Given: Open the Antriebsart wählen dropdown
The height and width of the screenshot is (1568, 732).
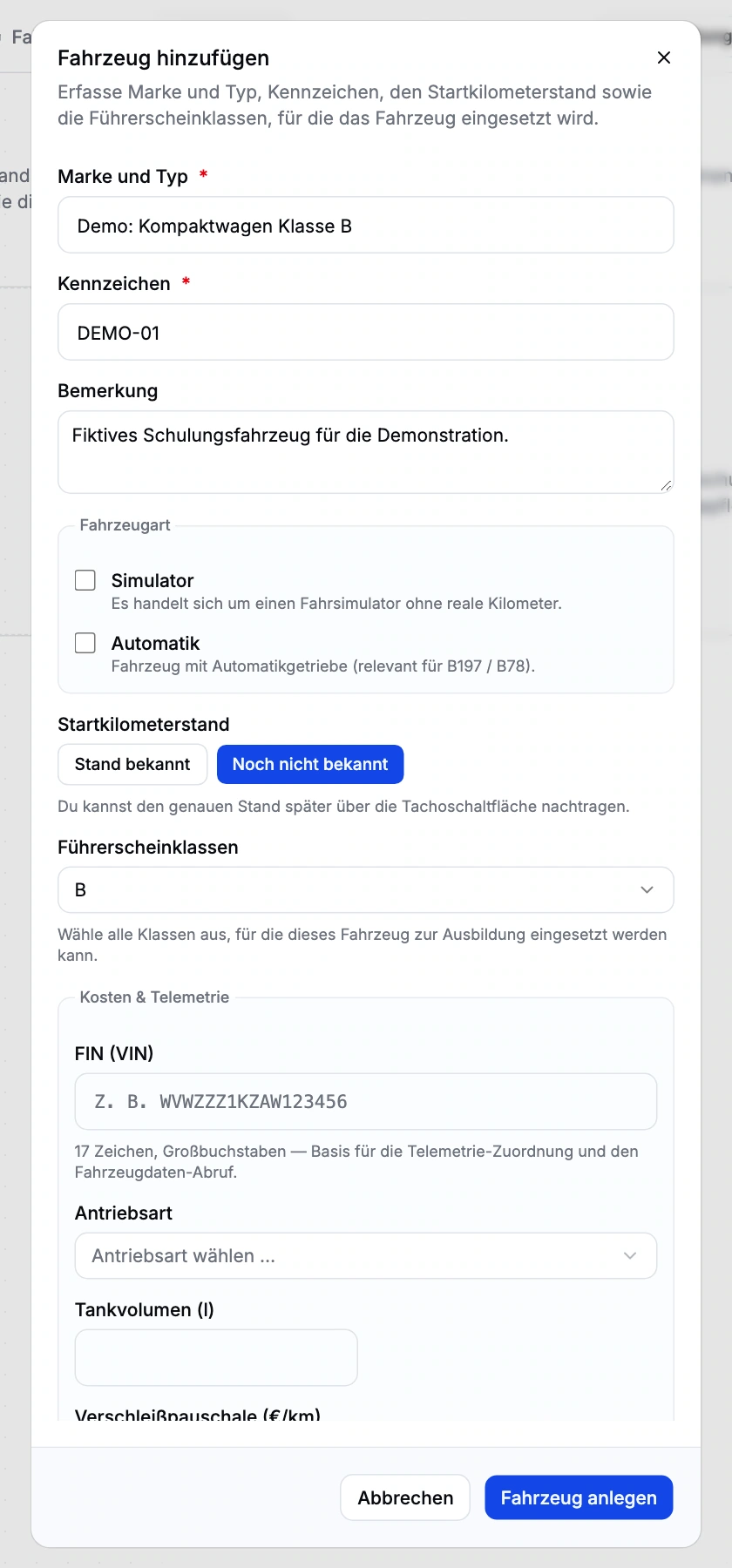Looking at the screenshot, I should pos(366,1255).
